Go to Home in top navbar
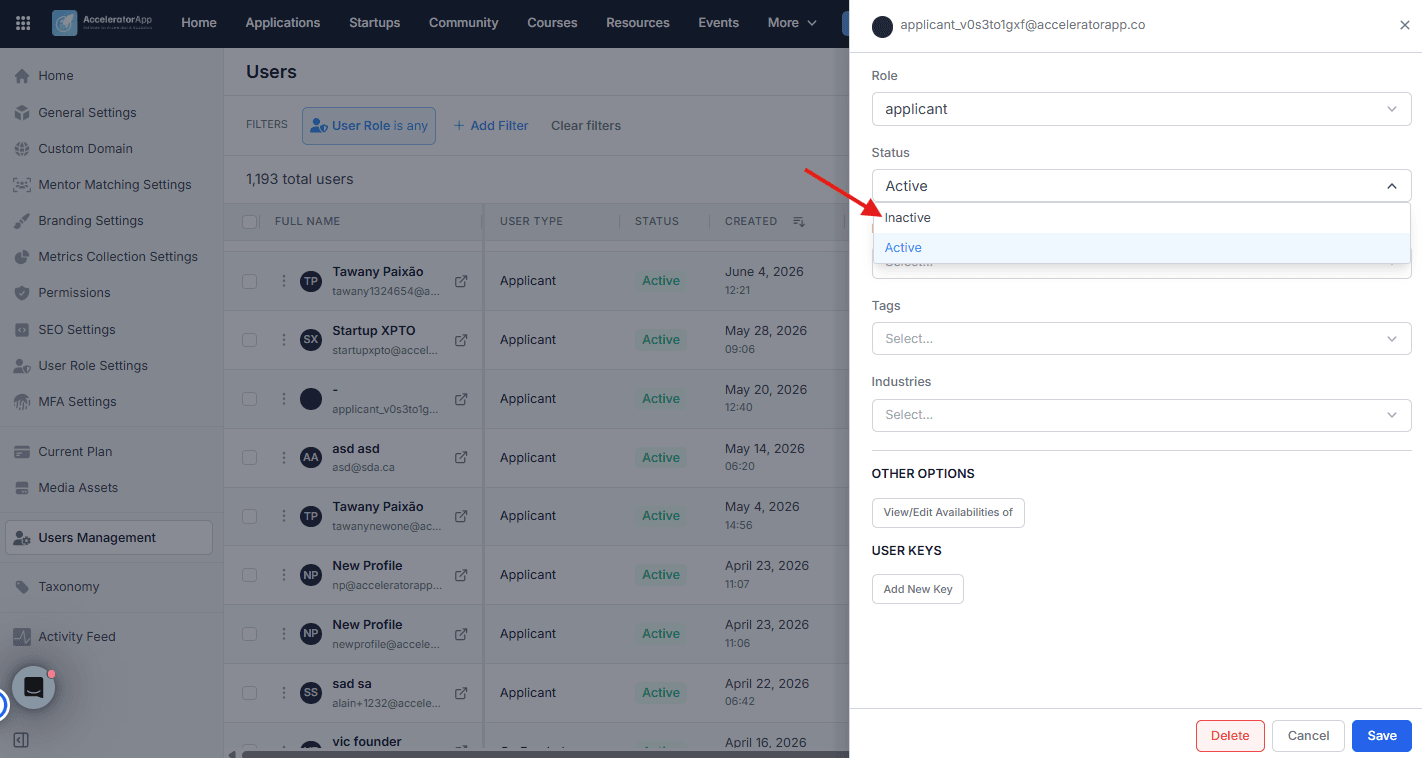This screenshot has height=758, width=1422. click(199, 23)
